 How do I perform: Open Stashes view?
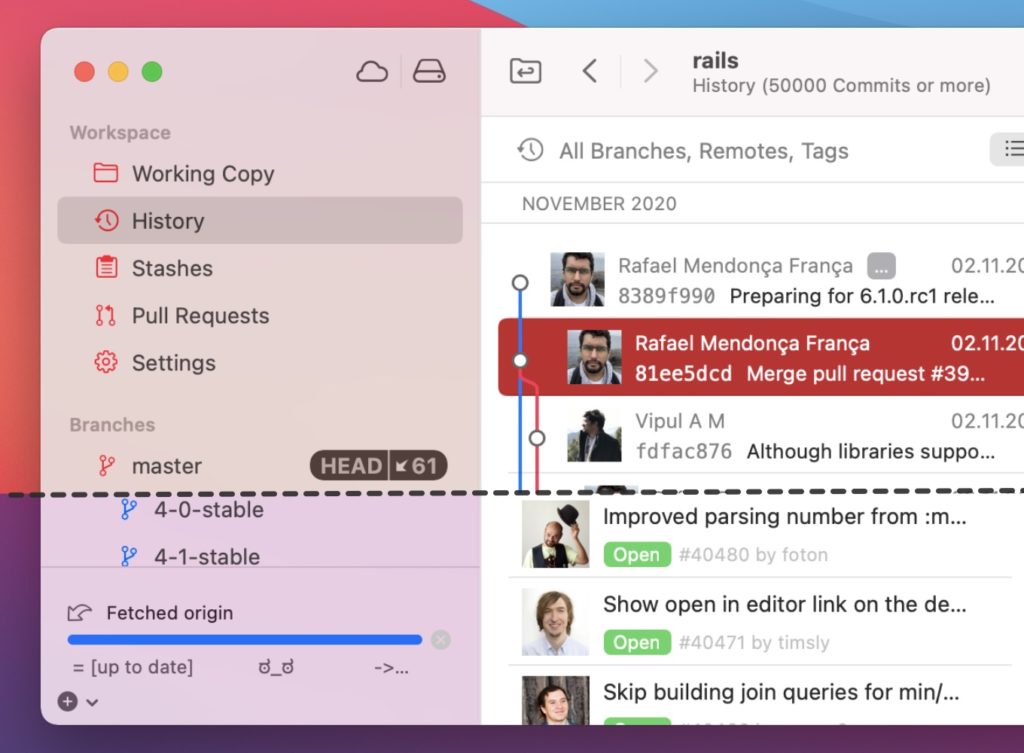coord(260,268)
